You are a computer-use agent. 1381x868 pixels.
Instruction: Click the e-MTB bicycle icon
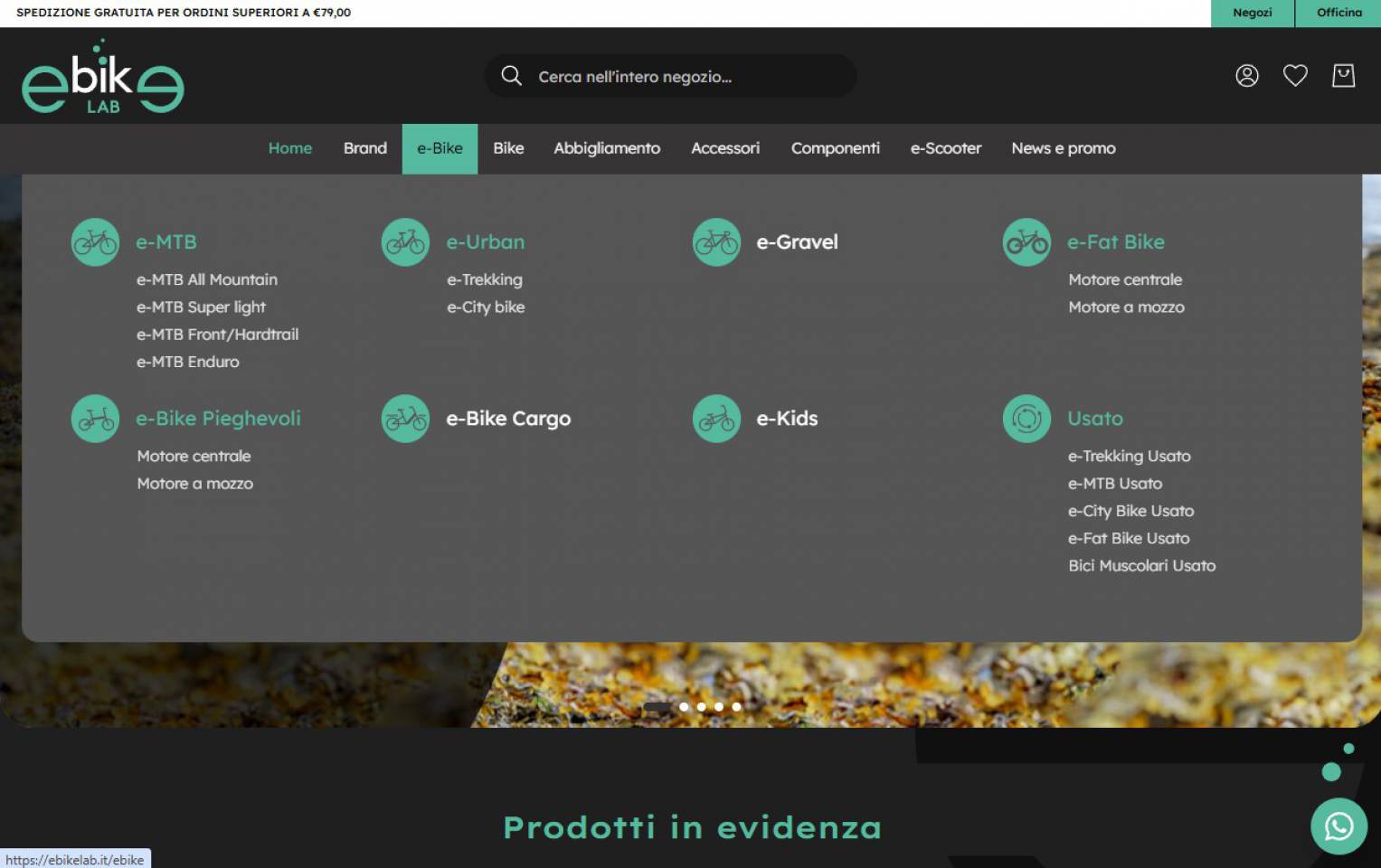(95, 242)
